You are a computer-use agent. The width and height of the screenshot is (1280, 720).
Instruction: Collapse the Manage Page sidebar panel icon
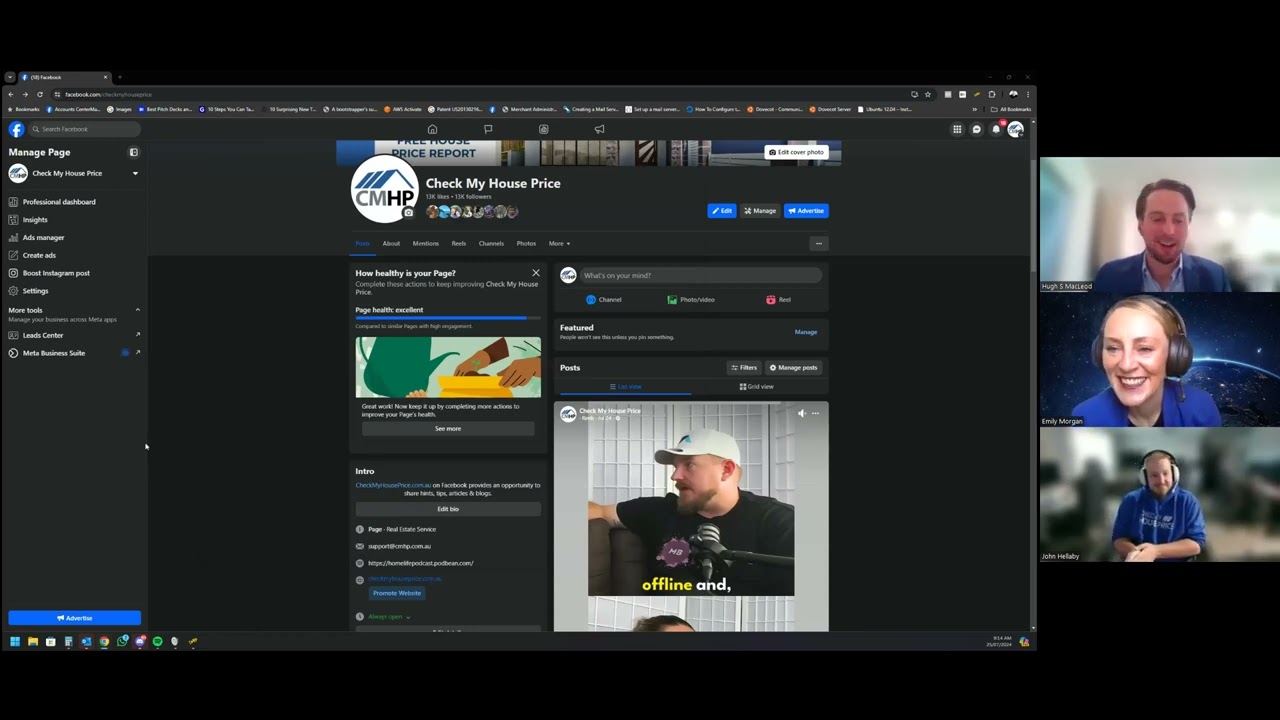133,152
